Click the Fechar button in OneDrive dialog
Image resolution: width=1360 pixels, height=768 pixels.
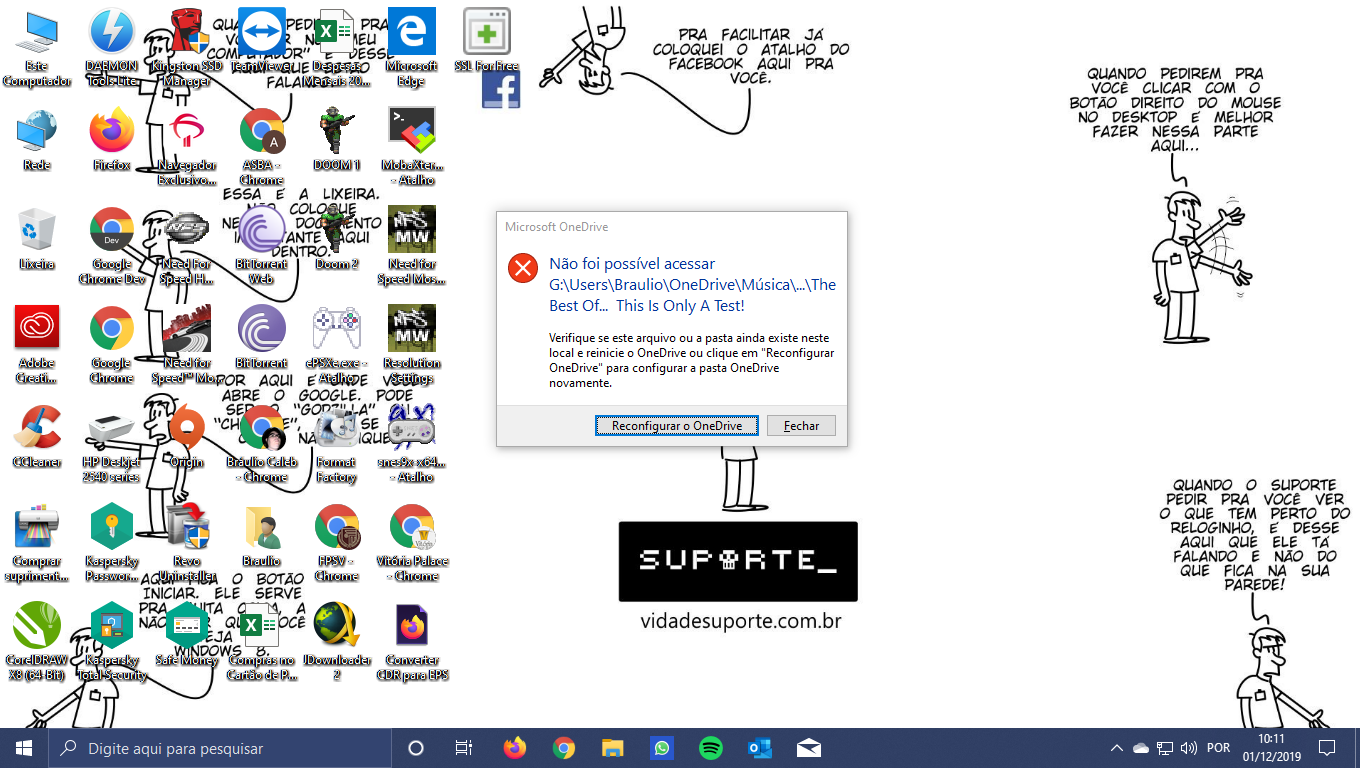pyautogui.click(x=801, y=426)
